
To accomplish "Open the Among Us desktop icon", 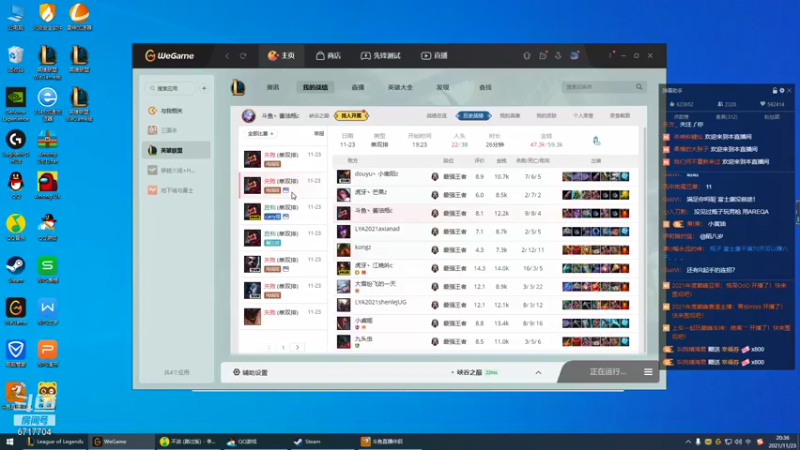I will 47,186.
